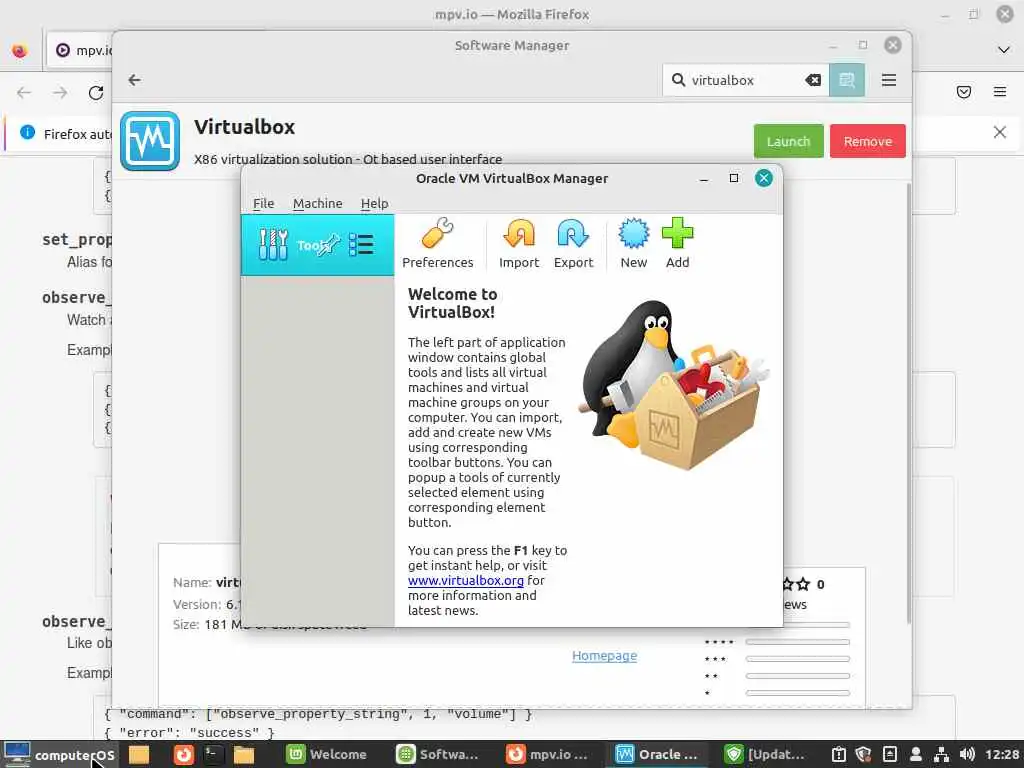Open the Software Manager hamburger menu
The height and width of the screenshot is (768, 1024).
(888, 80)
